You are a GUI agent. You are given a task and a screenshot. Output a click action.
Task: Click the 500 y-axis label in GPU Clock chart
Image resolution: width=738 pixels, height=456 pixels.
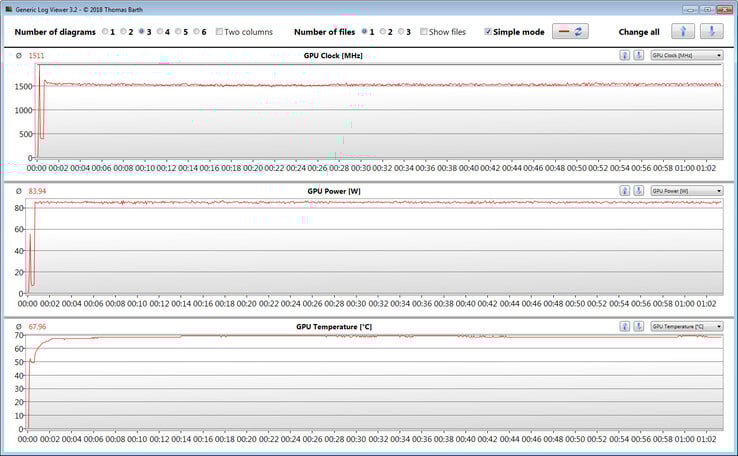pyautogui.click(x=25, y=134)
